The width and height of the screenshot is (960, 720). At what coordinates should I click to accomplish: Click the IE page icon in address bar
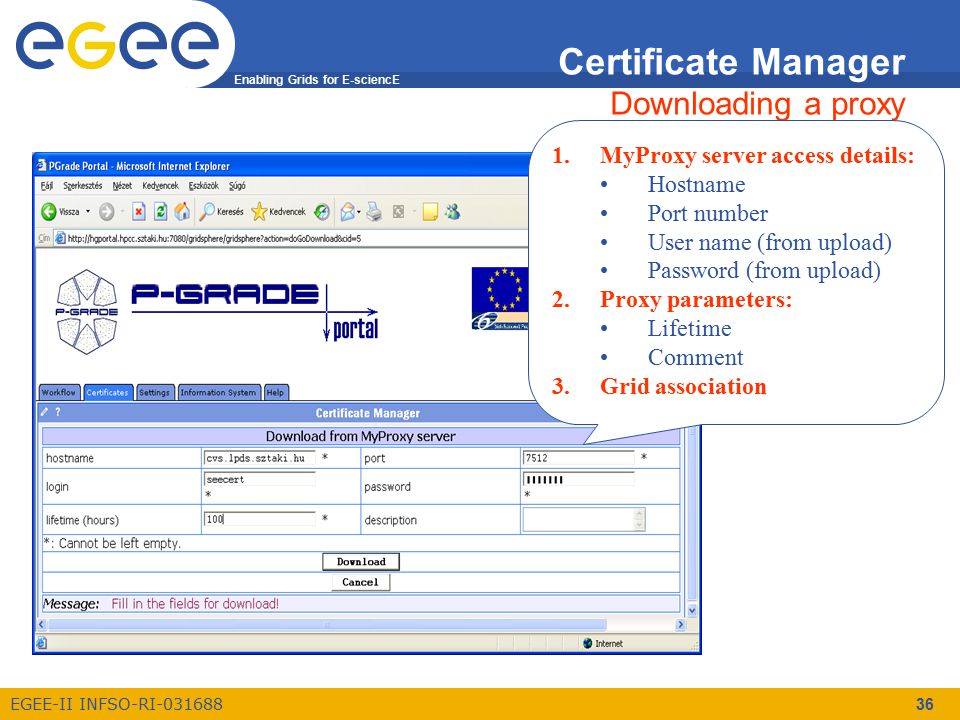(x=60, y=238)
